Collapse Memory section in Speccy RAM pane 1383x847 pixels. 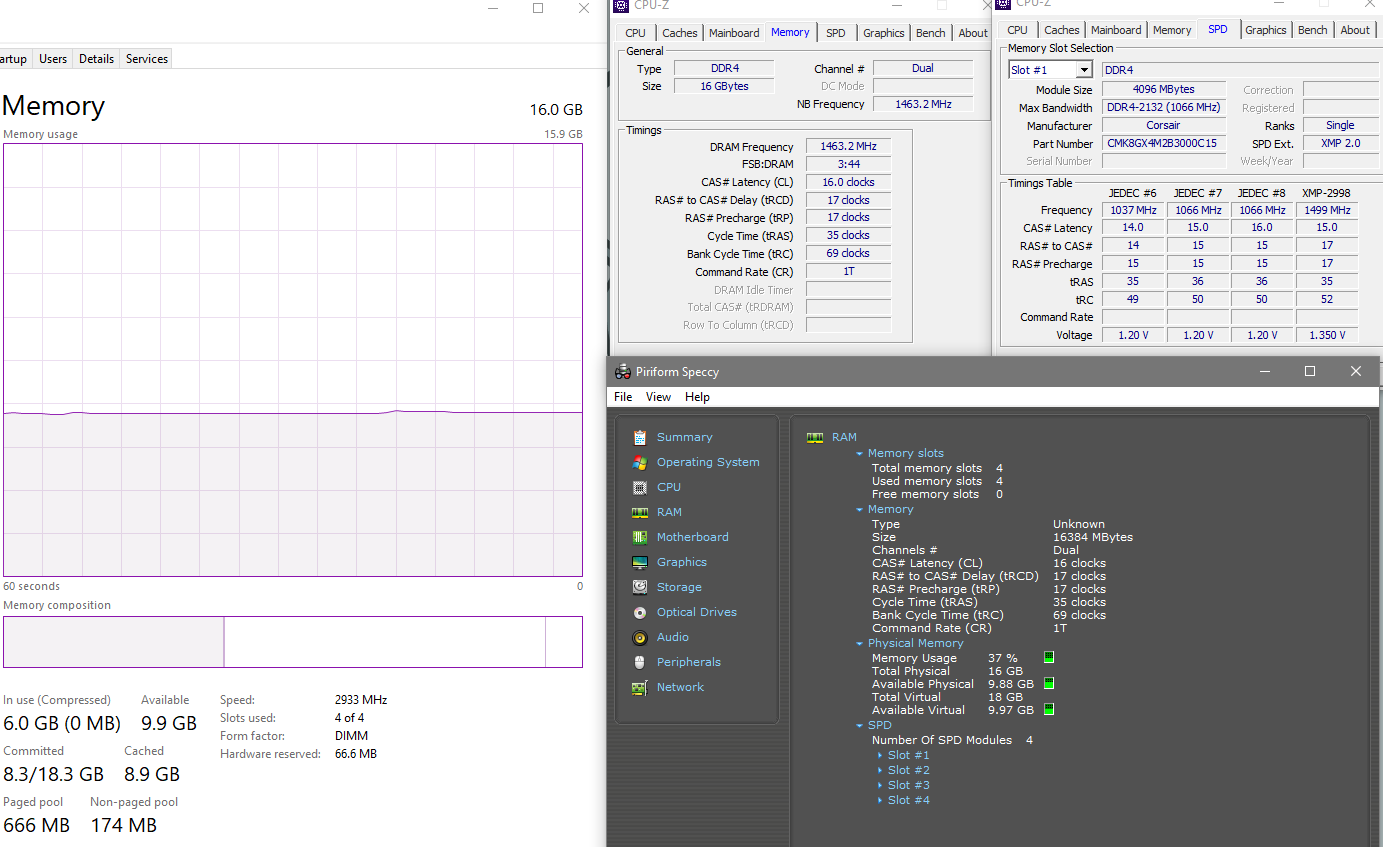859,509
